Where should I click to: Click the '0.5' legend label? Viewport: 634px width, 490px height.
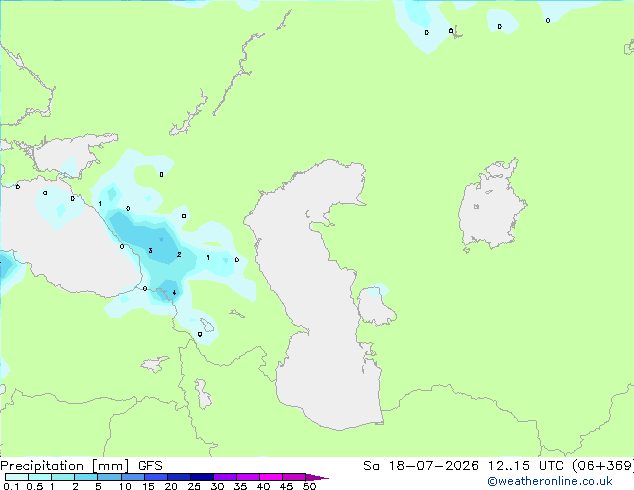34,486
